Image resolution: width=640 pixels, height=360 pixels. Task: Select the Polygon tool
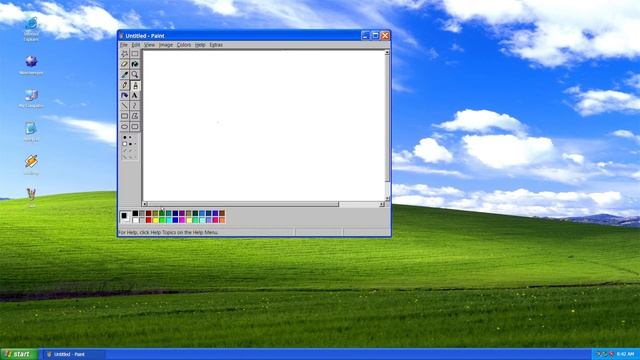(135, 116)
